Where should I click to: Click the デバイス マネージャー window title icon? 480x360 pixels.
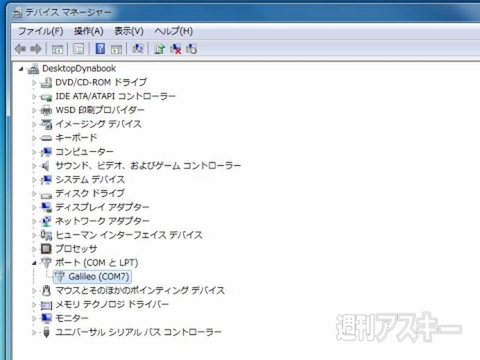[17, 13]
